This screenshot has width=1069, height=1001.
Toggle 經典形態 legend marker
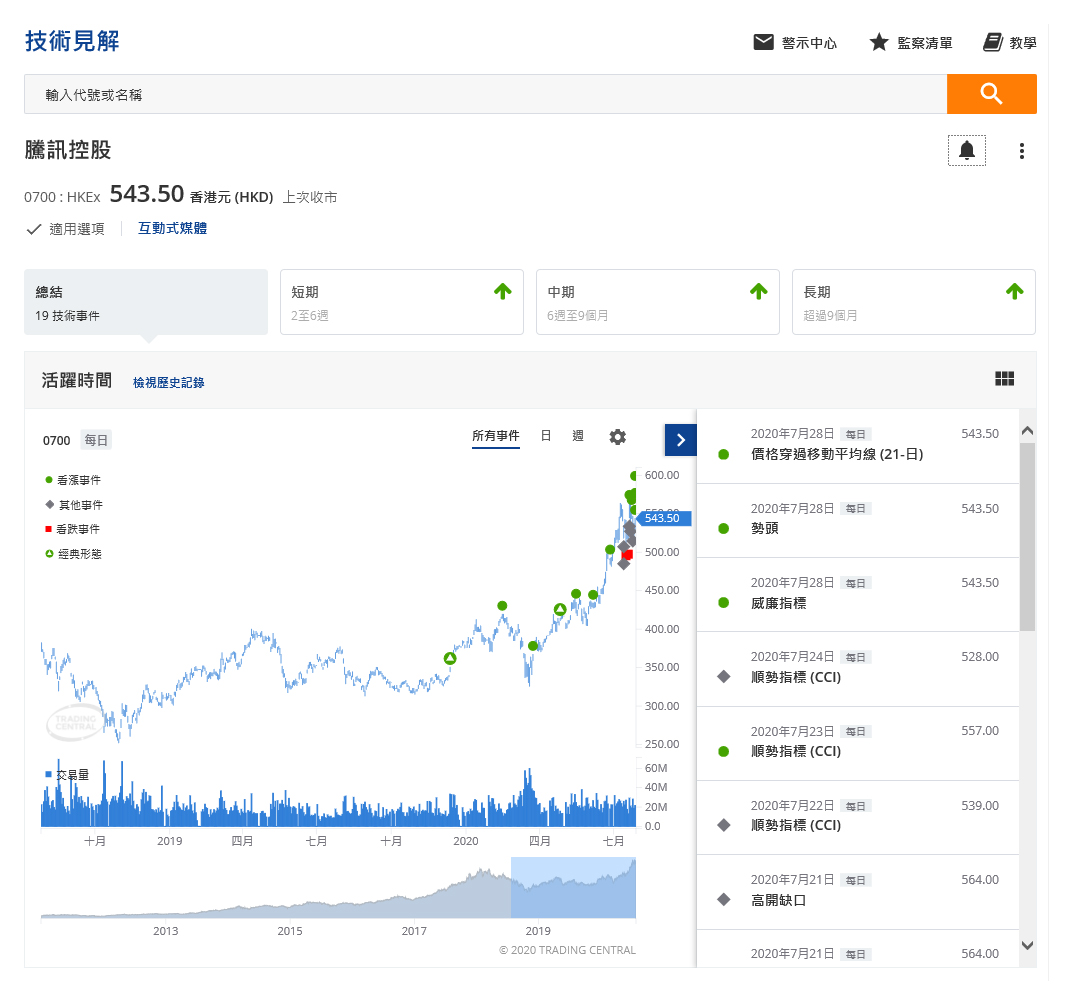click(49, 554)
